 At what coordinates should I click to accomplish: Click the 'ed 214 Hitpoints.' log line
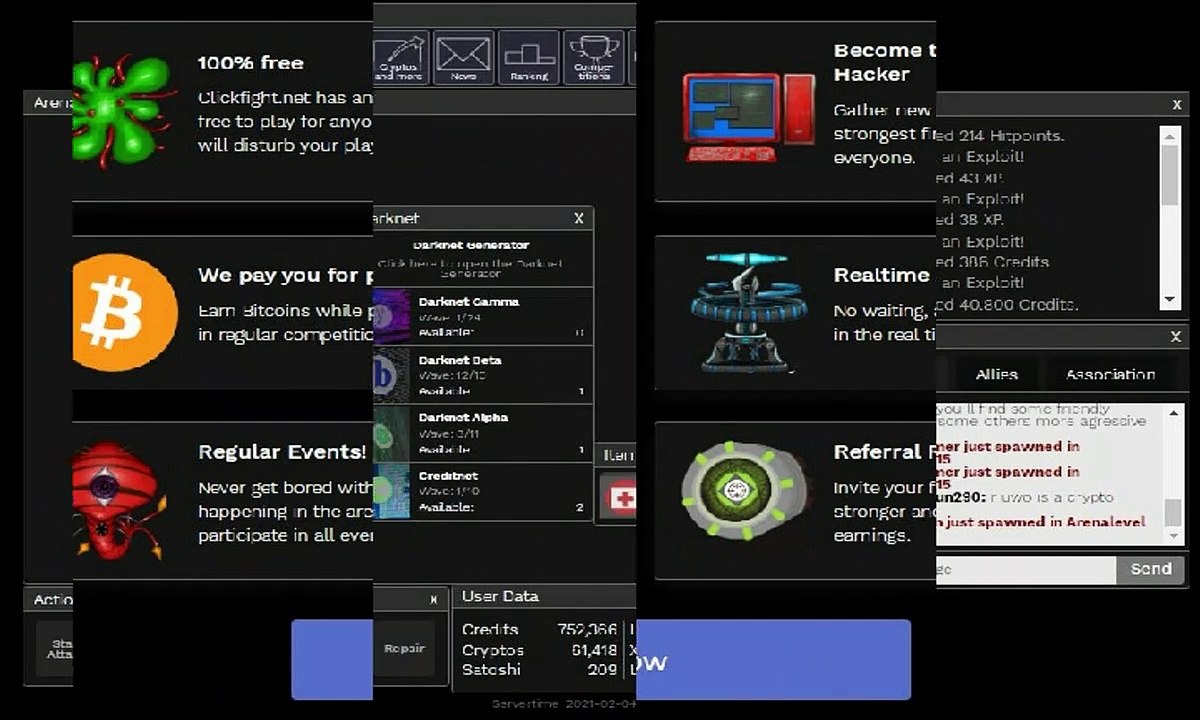click(x=1000, y=135)
